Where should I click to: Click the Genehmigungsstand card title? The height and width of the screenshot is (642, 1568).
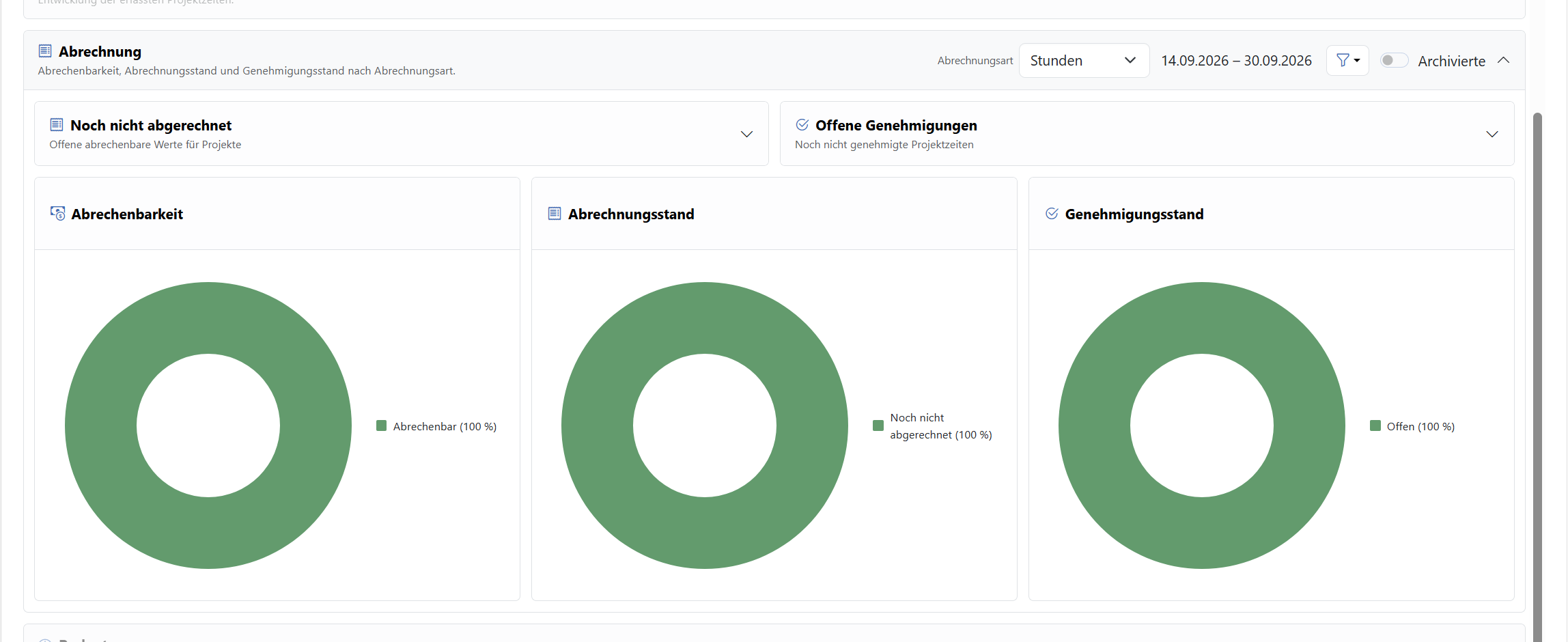tap(1134, 214)
